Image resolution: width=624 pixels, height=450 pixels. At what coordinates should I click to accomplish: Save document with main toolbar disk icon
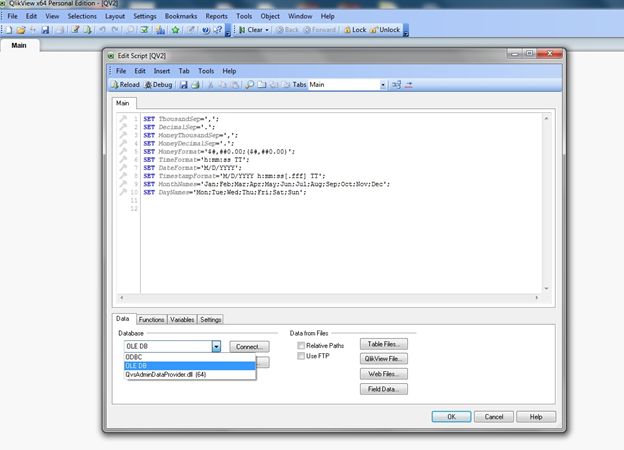click(x=45, y=30)
